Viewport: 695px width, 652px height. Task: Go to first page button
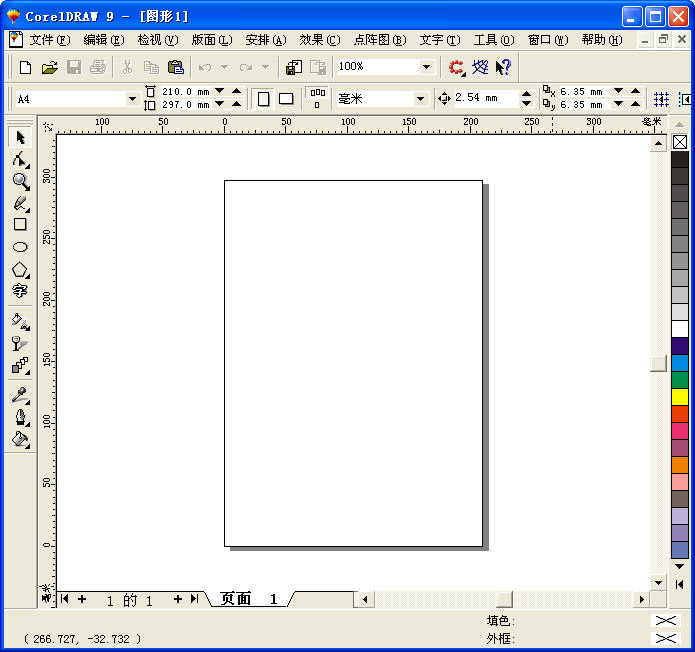click(x=64, y=599)
